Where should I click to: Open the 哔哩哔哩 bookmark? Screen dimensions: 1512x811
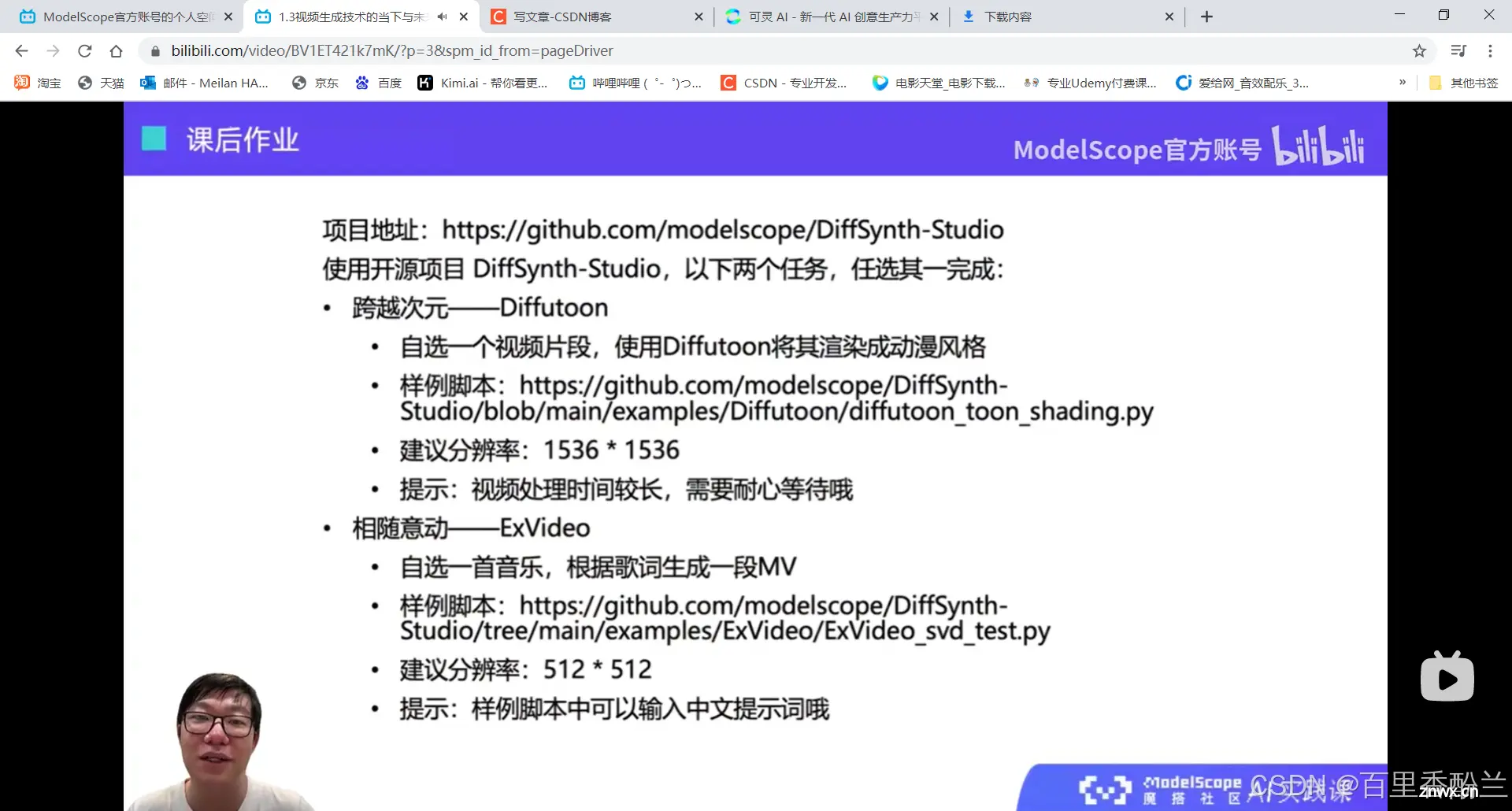636,83
